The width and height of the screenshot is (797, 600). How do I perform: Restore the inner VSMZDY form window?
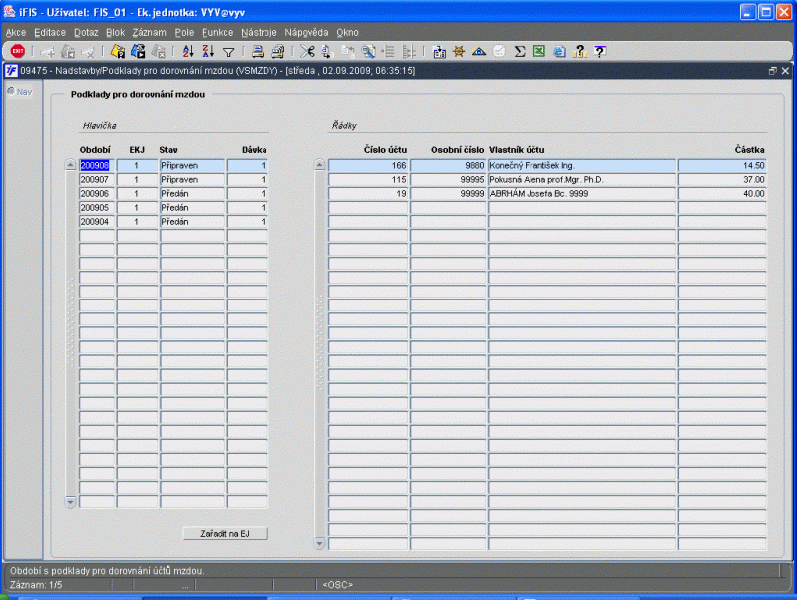point(773,71)
